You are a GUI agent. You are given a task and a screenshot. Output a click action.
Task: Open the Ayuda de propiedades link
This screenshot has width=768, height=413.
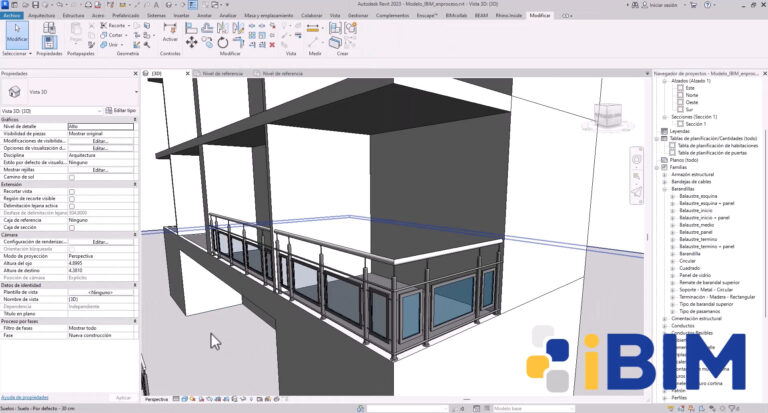(x=24, y=398)
